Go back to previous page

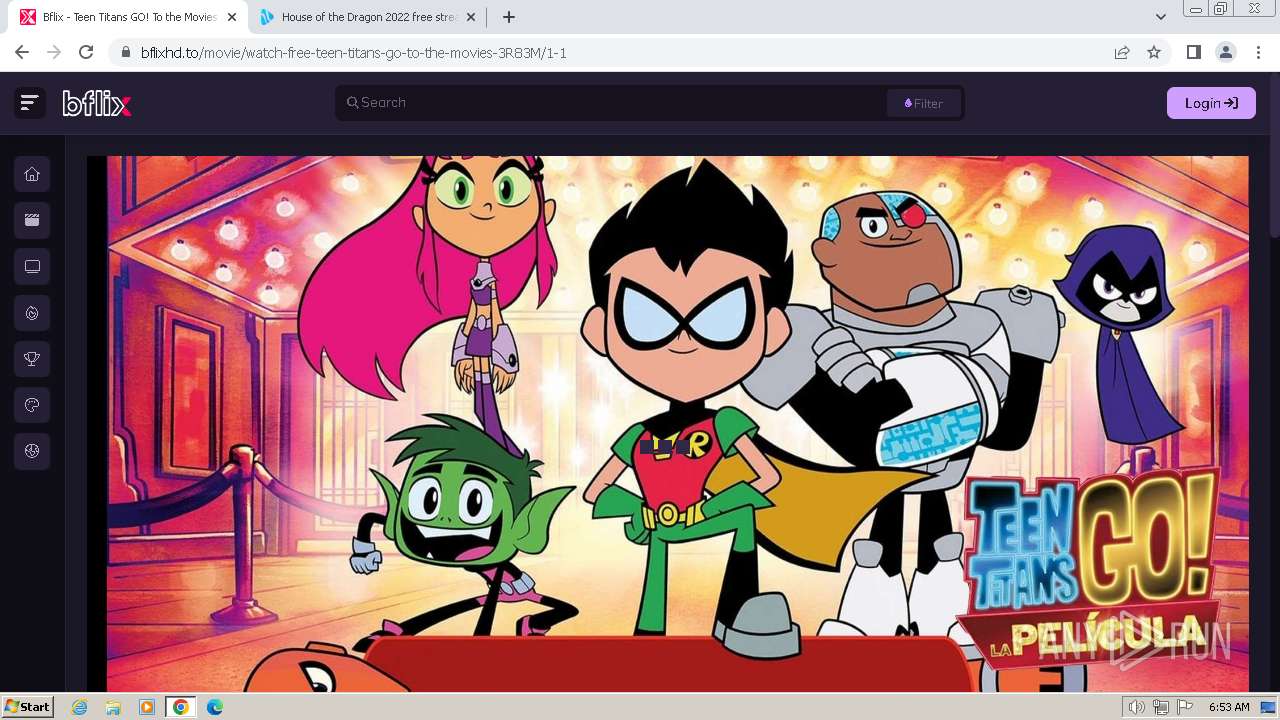click(22, 53)
